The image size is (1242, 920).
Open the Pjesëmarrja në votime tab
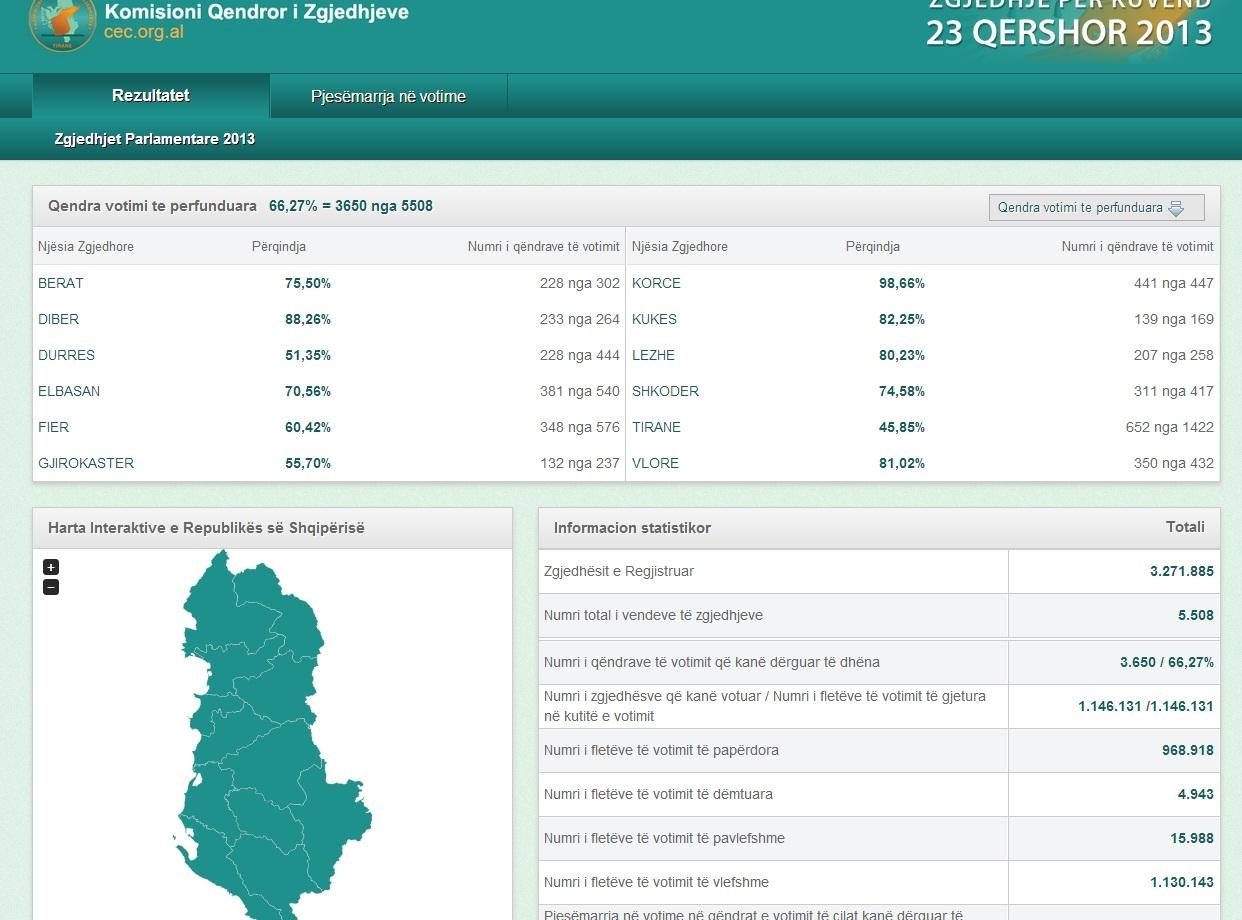pyautogui.click(x=388, y=97)
